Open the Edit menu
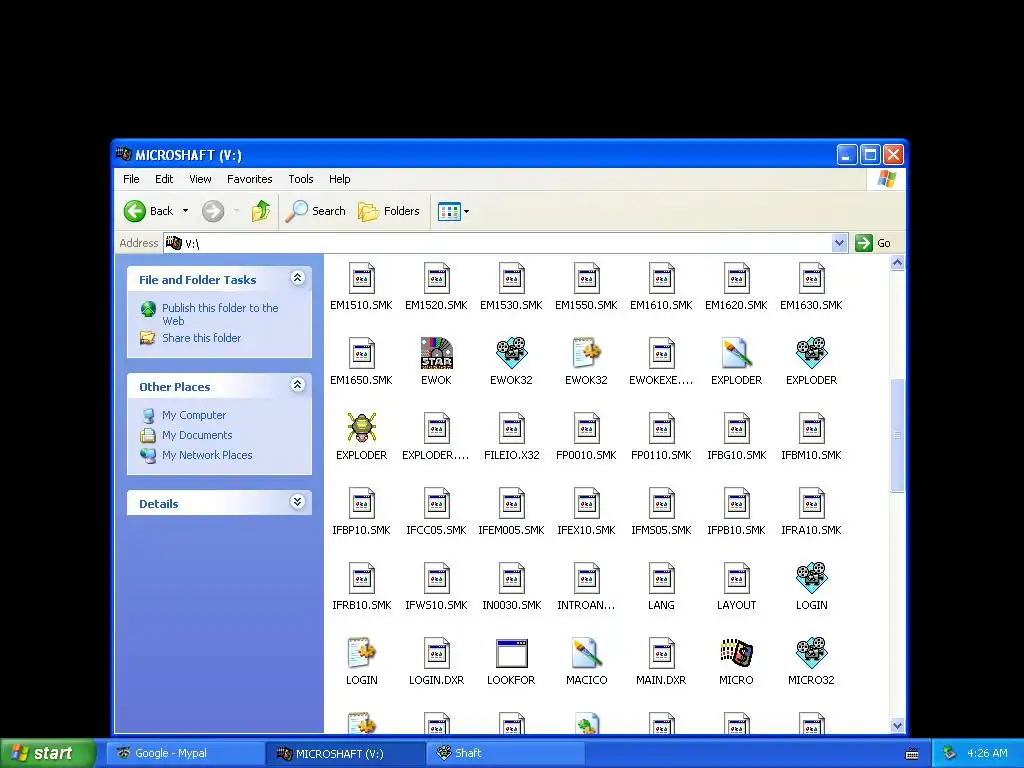This screenshot has width=1024, height=768. [164, 179]
